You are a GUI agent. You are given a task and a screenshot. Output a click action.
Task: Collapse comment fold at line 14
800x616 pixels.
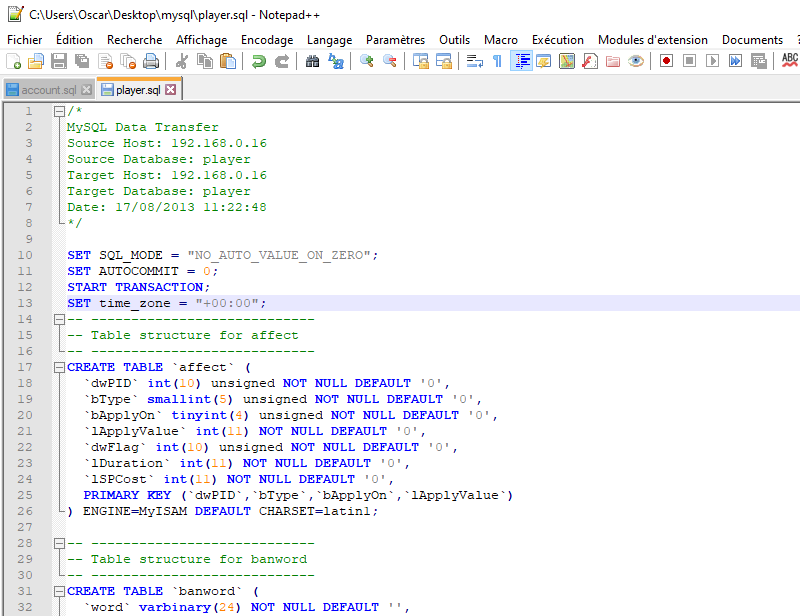coord(59,319)
